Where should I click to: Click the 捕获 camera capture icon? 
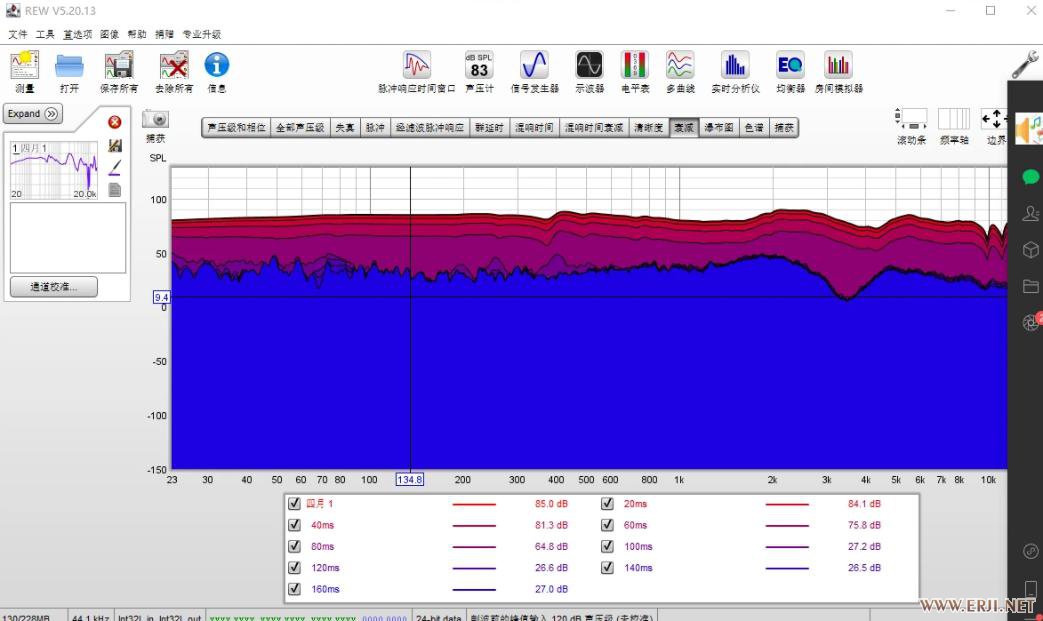(155, 119)
